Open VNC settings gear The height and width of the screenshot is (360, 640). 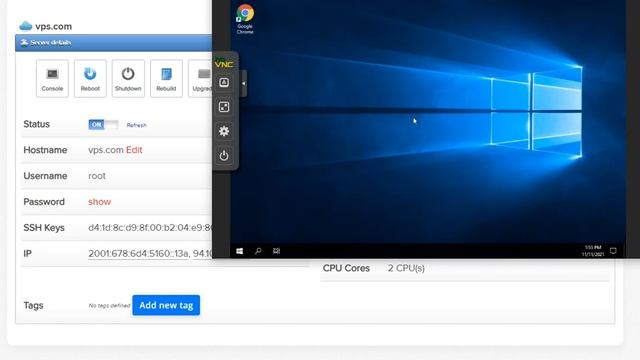[224, 131]
